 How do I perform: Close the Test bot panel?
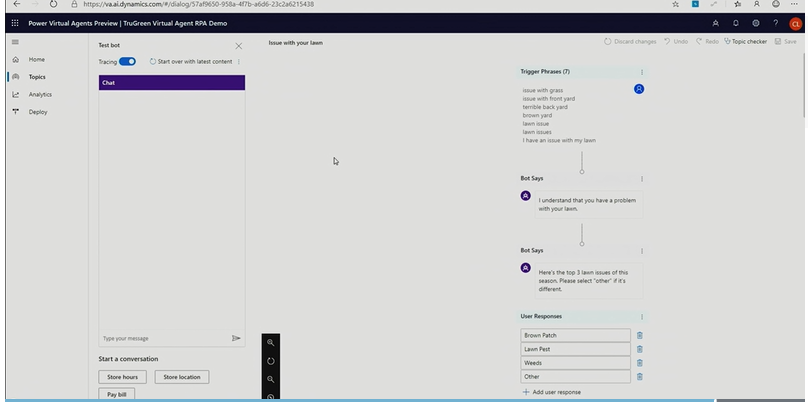pos(238,46)
